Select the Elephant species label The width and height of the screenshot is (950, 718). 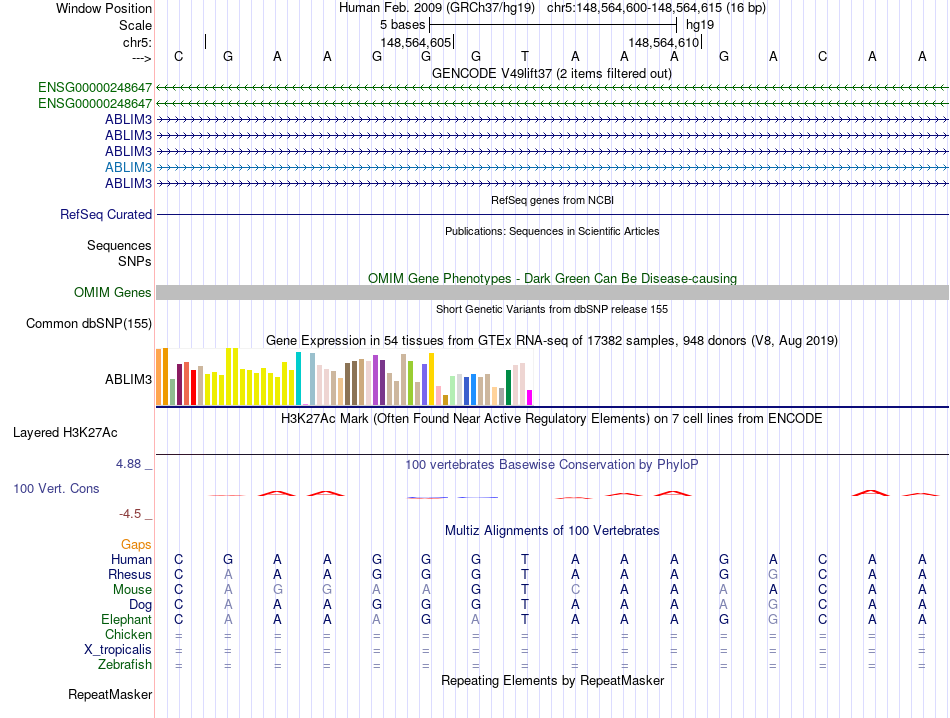[126, 619]
